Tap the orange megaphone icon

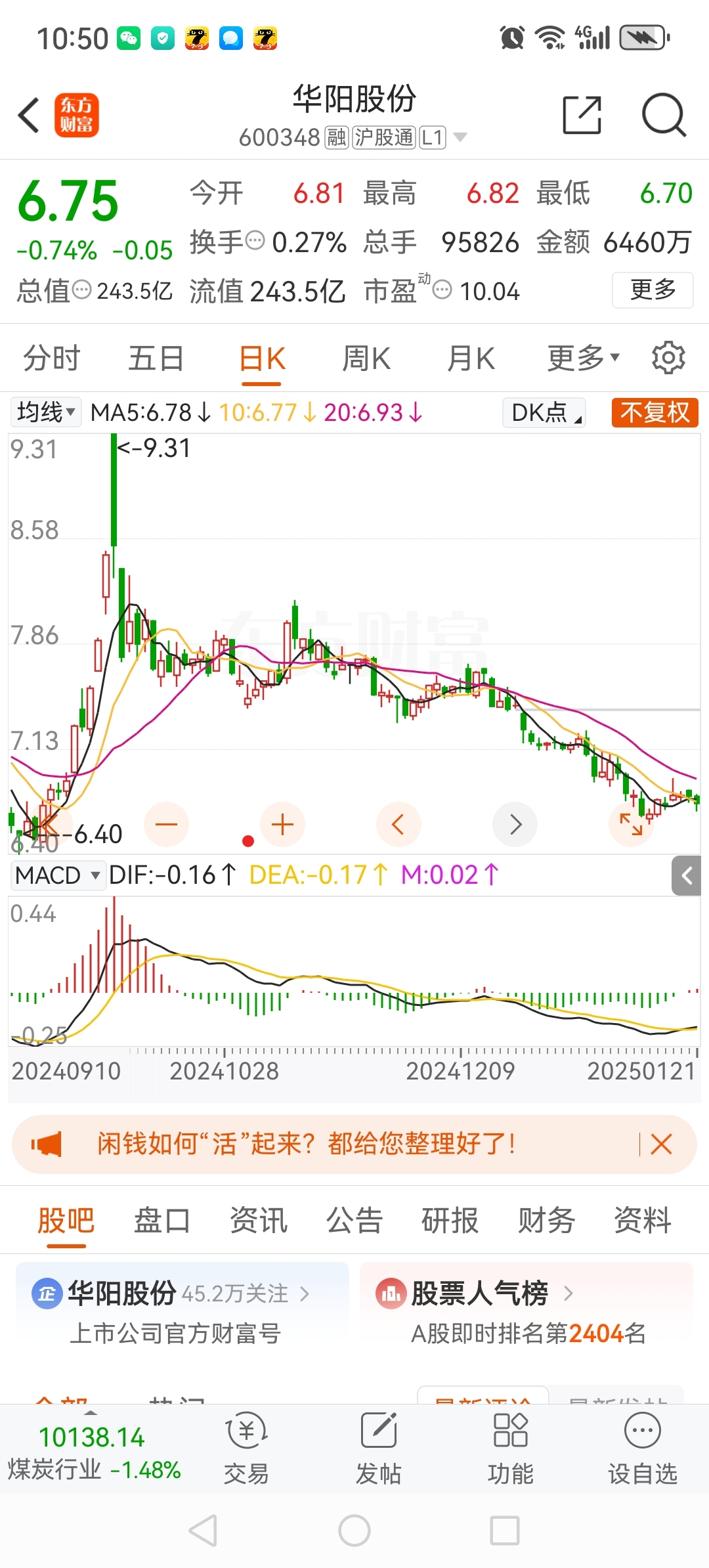(46, 1144)
